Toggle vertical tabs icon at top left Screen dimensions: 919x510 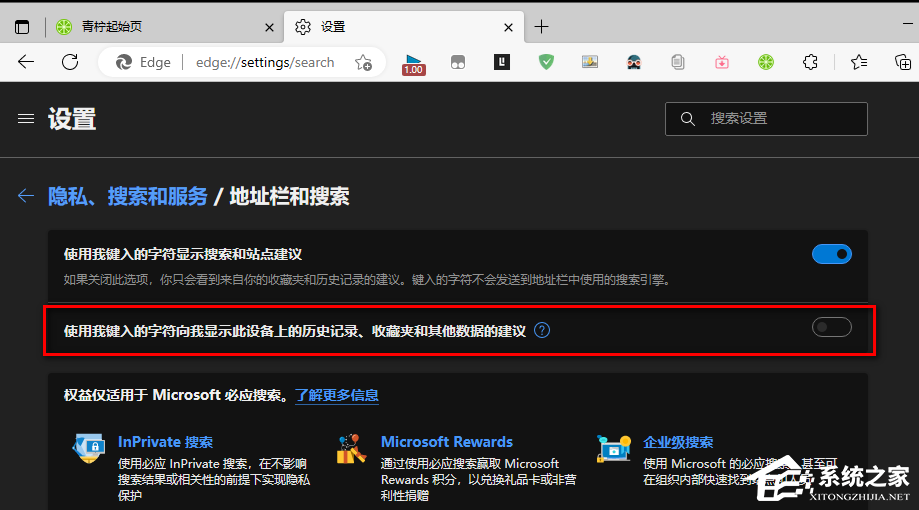22,27
